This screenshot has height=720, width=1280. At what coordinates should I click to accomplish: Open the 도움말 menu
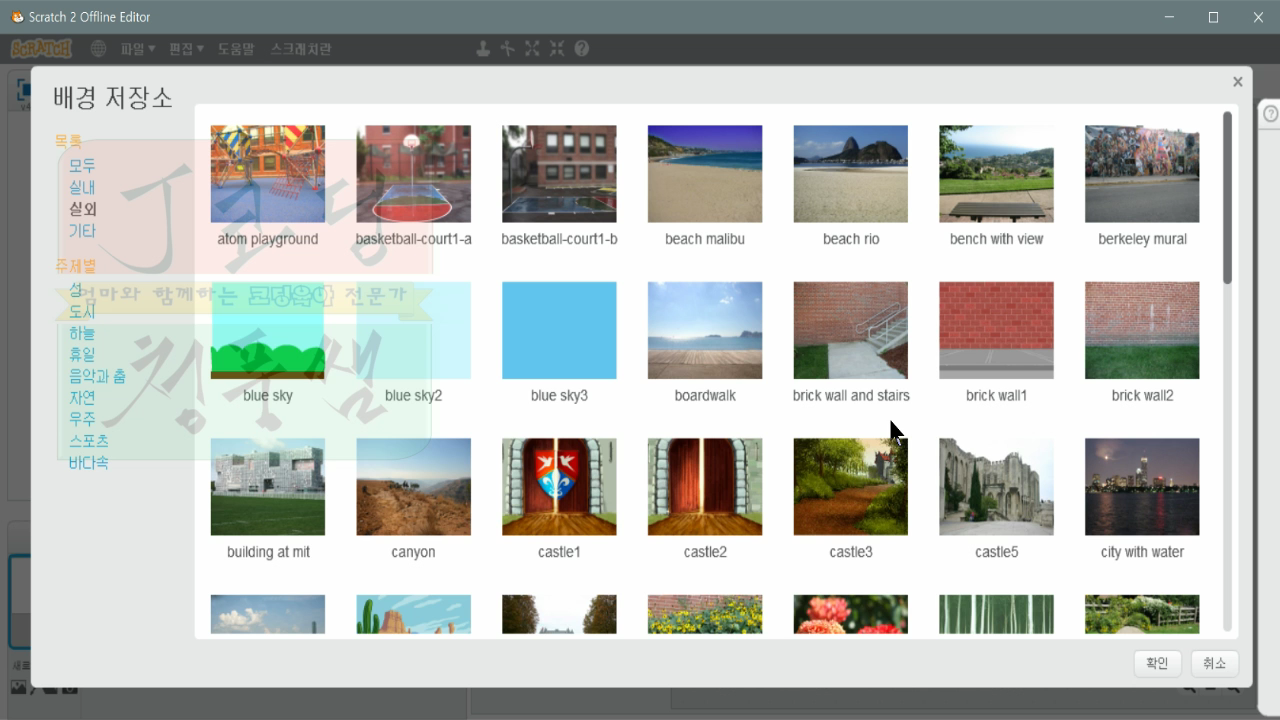click(236, 49)
